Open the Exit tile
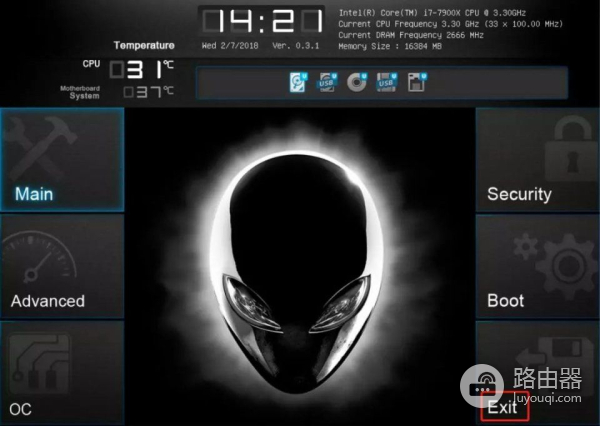Image resolution: width=600 pixels, height=426 pixels. (x=537, y=373)
